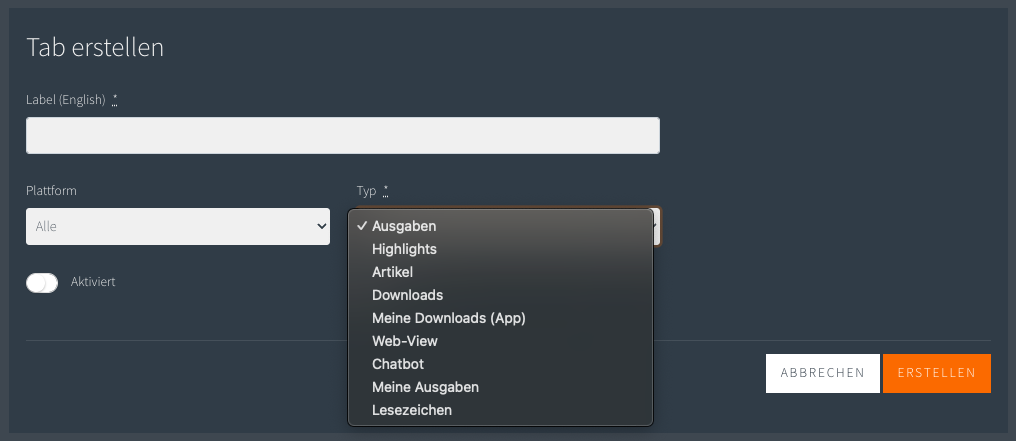Click the chevron arrow of the Plattform select
This screenshot has width=1016, height=441.
pos(321,226)
